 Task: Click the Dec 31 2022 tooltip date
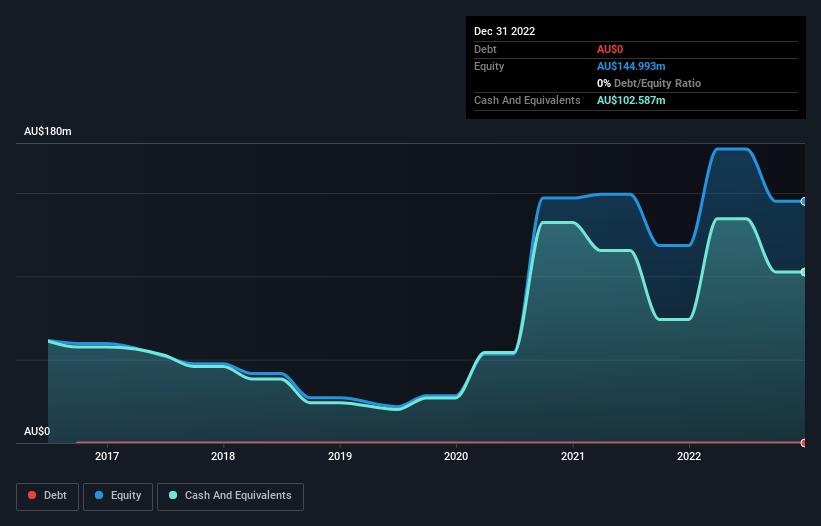(x=504, y=31)
